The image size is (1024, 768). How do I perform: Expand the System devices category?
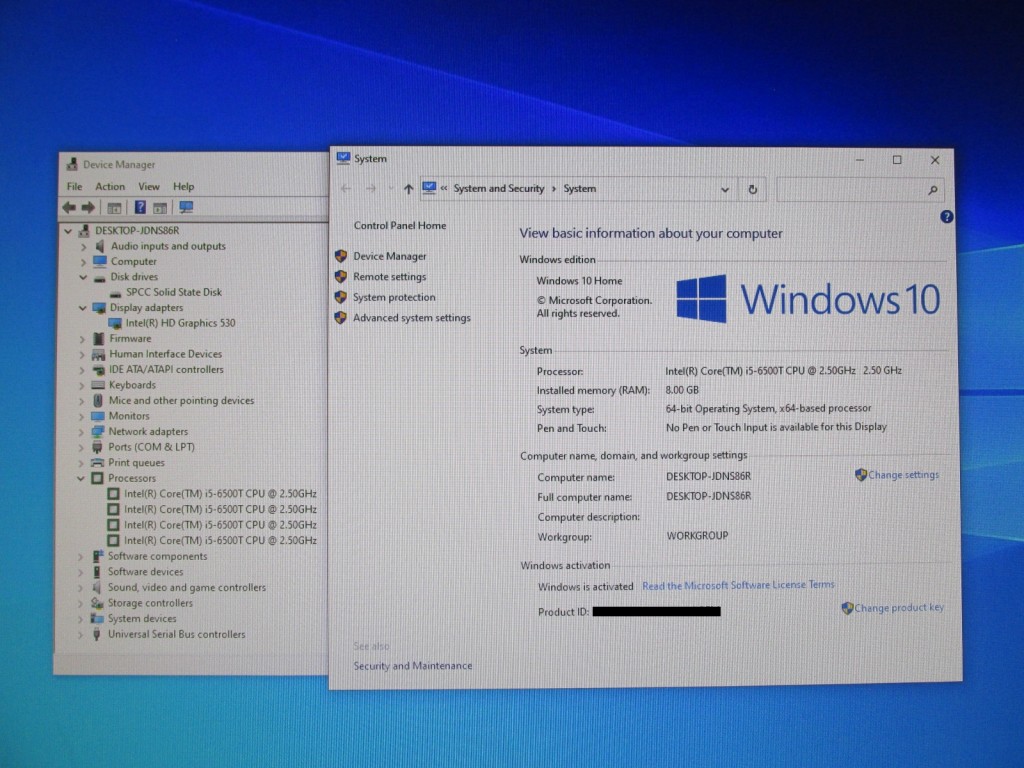pyautogui.click(x=80, y=619)
